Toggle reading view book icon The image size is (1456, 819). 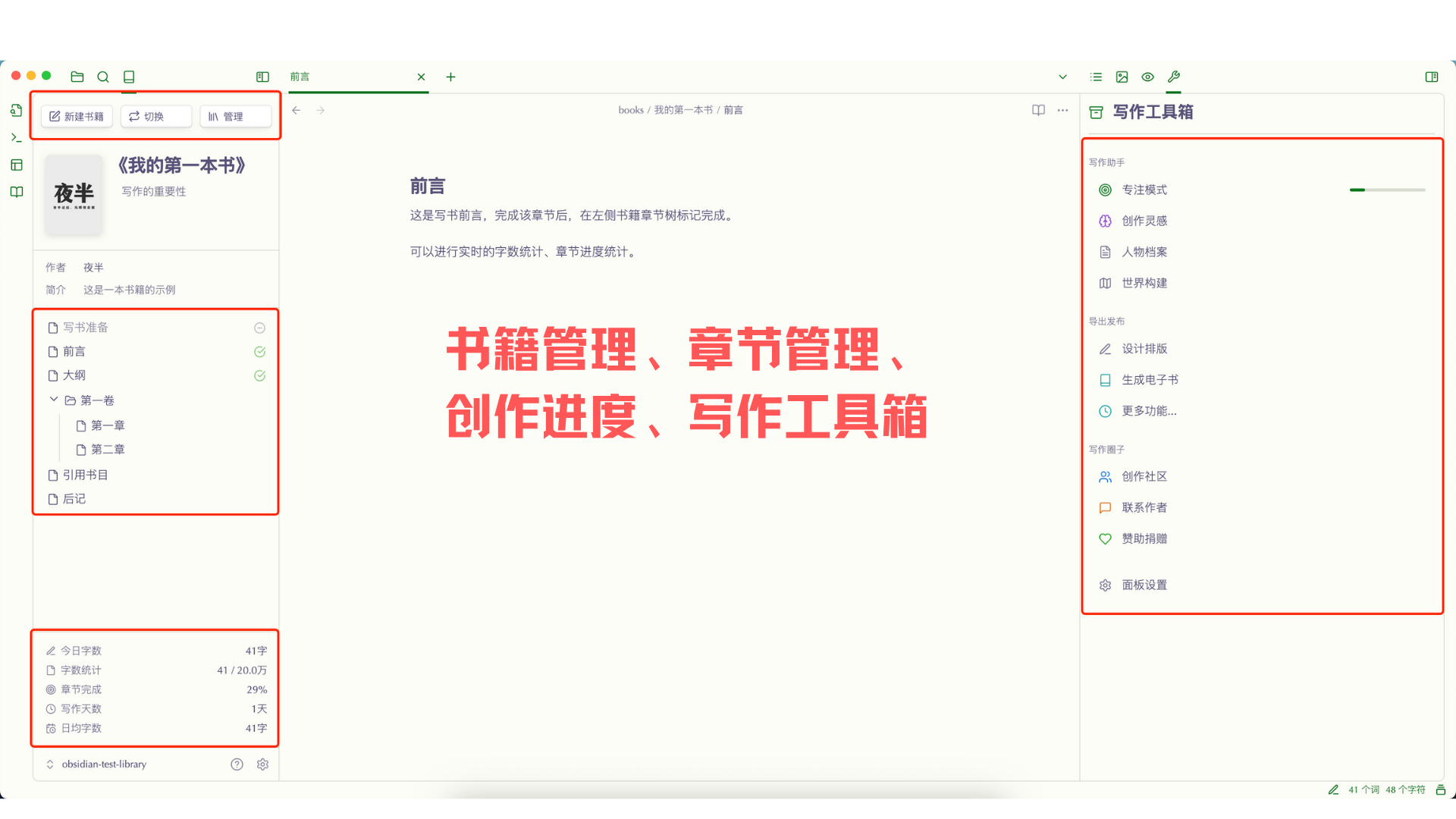click(x=1038, y=110)
